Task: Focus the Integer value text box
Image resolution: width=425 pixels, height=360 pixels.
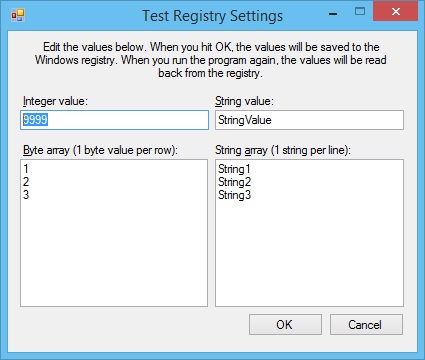Action: (x=114, y=120)
